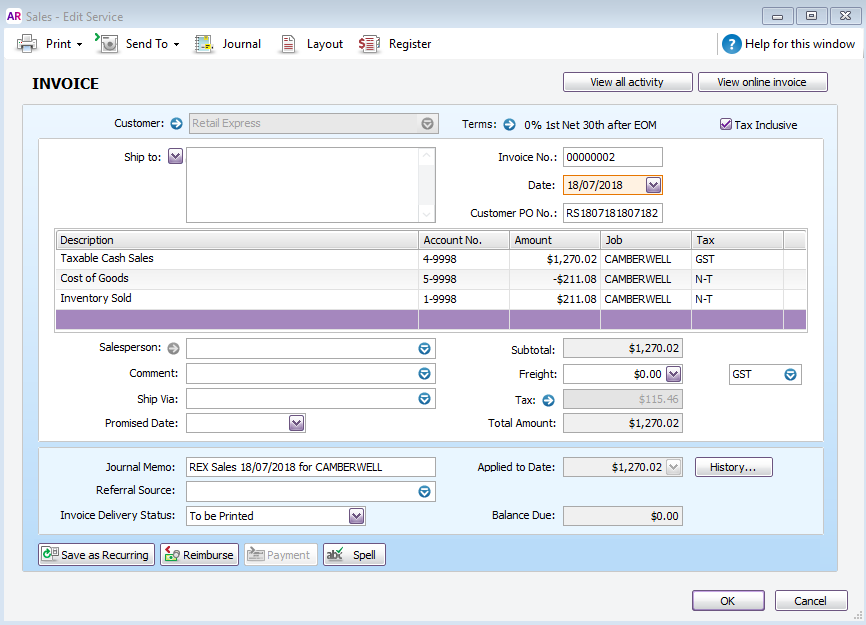Image resolution: width=866 pixels, height=625 pixels.
Task: Open the Promised Date calendar dropdown
Action: (297, 423)
